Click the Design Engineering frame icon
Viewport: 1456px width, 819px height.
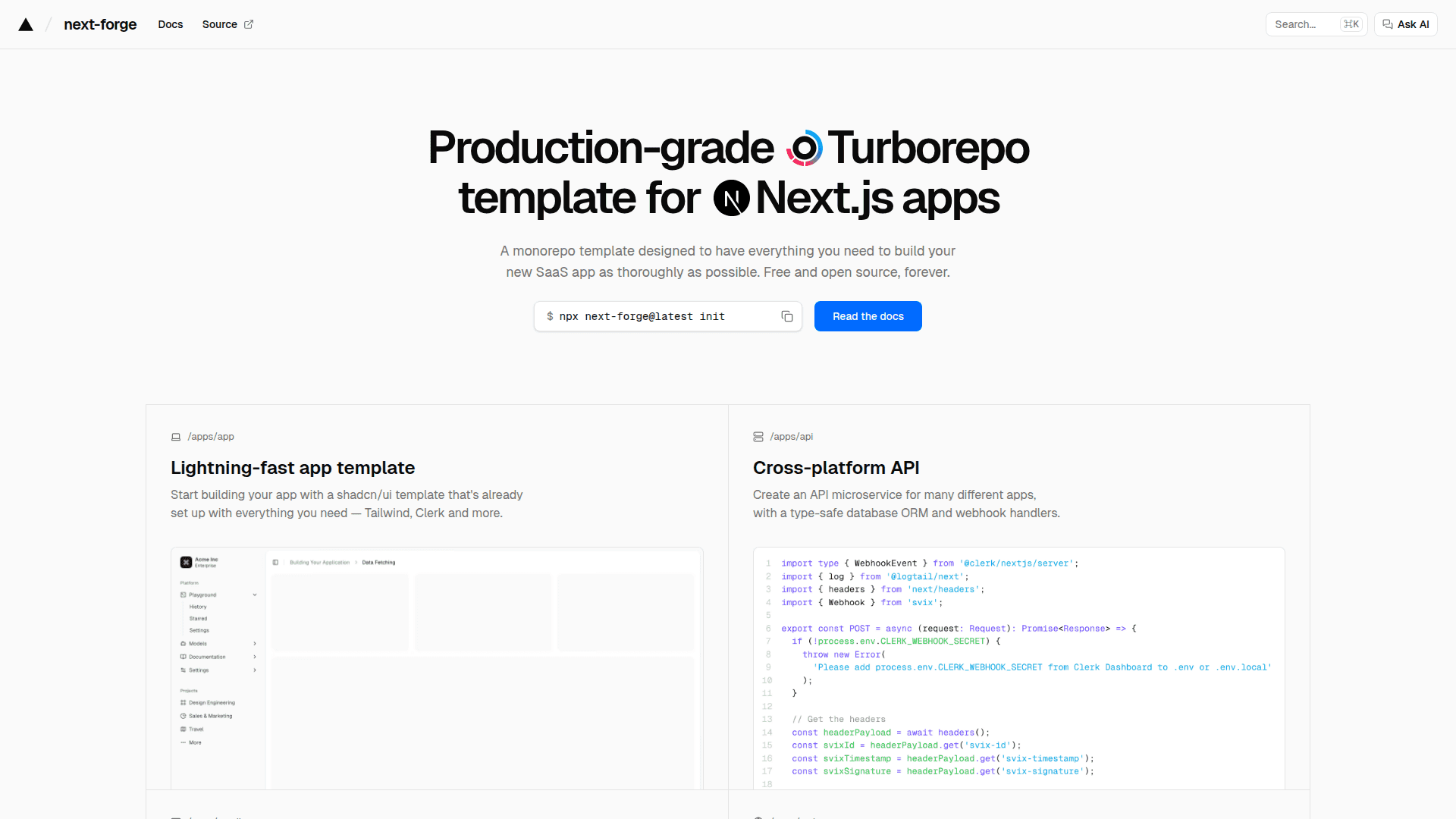[183, 703]
